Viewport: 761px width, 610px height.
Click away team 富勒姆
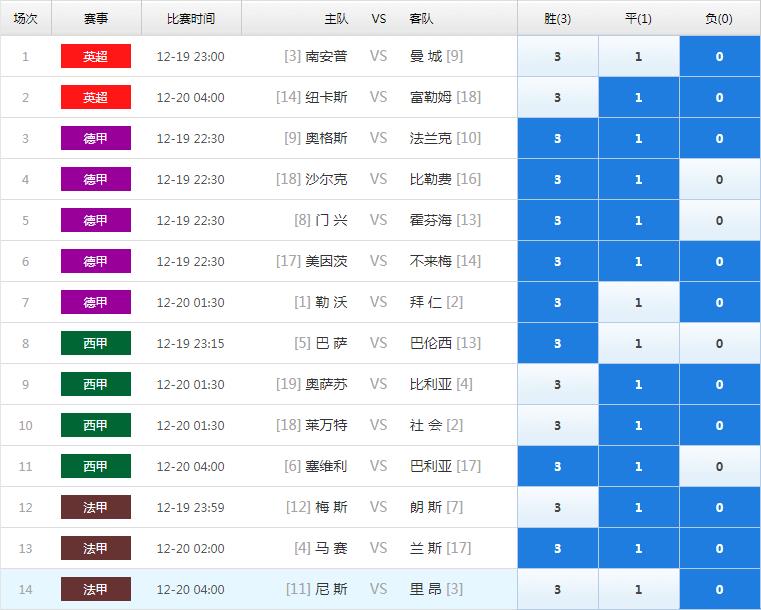(x=430, y=98)
